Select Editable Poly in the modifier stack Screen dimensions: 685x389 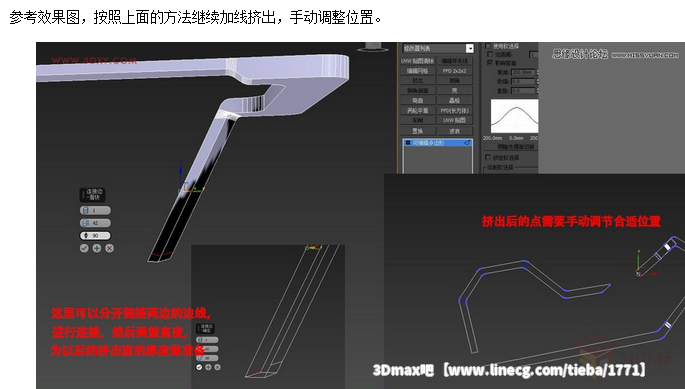point(437,142)
